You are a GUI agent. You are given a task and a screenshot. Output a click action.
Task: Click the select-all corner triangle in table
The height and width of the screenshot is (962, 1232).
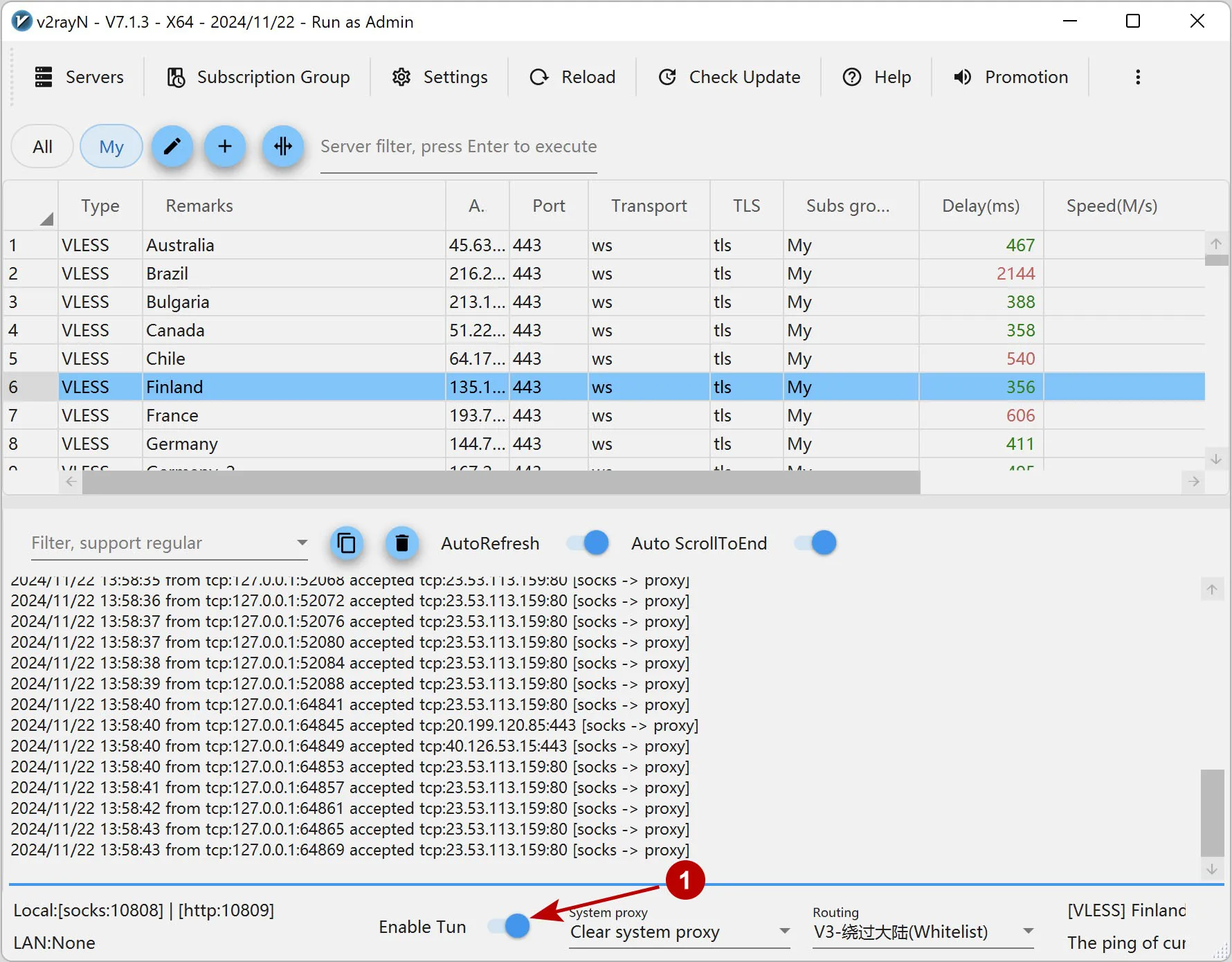[46, 219]
